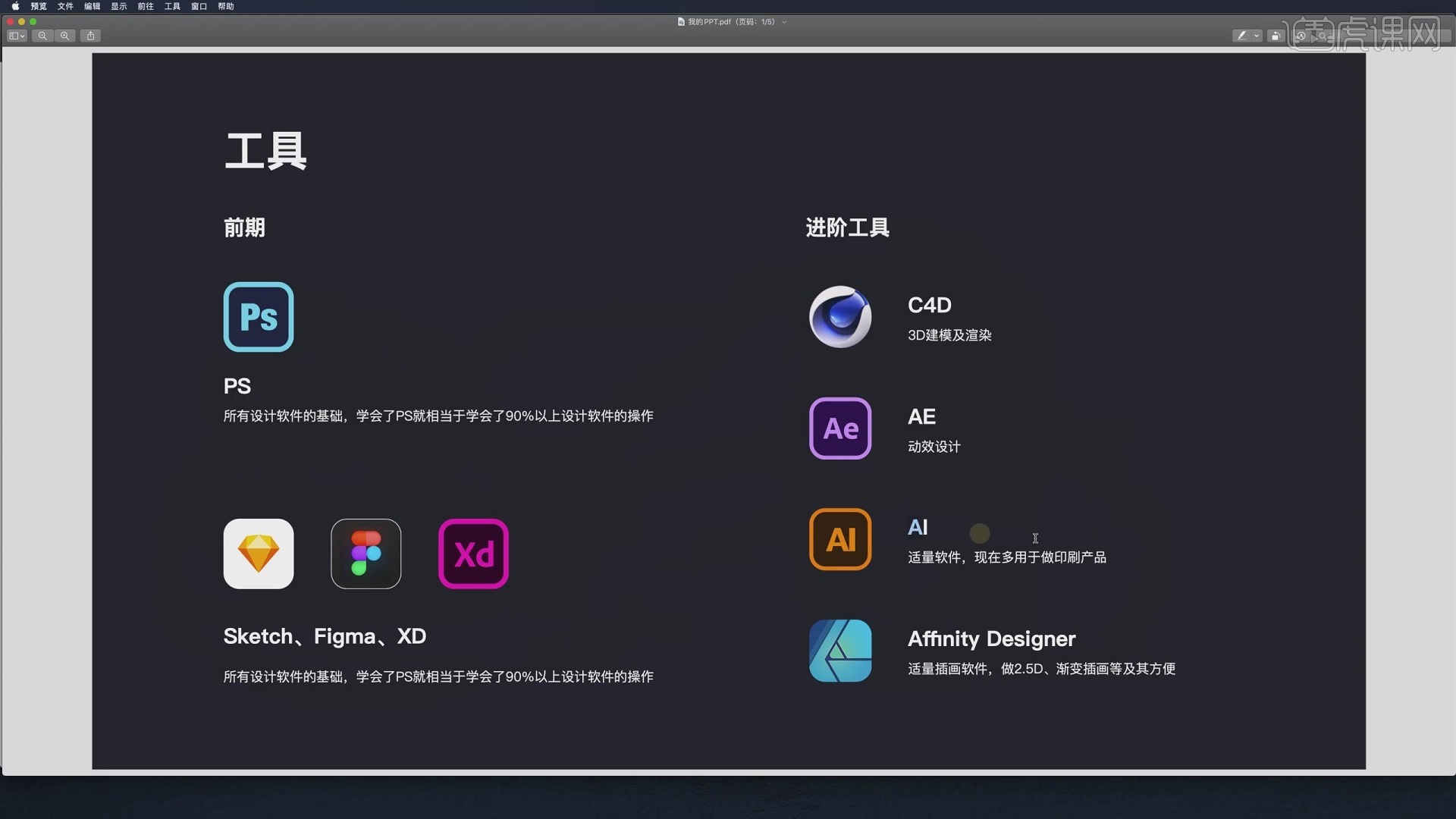Click the search field in the toolbar
Viewport: 1456px width, 819px height.
pos(1384,36)
